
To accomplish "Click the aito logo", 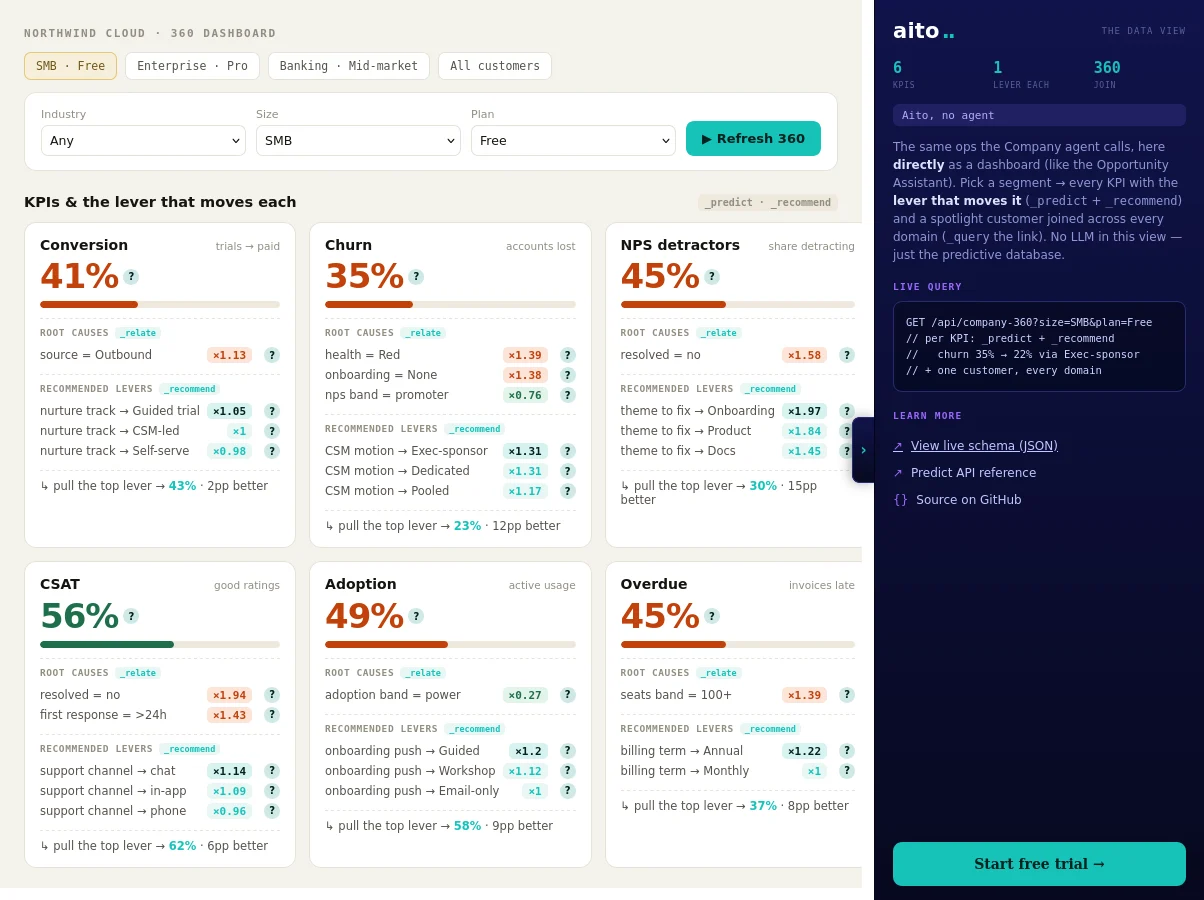I will 923,31.
